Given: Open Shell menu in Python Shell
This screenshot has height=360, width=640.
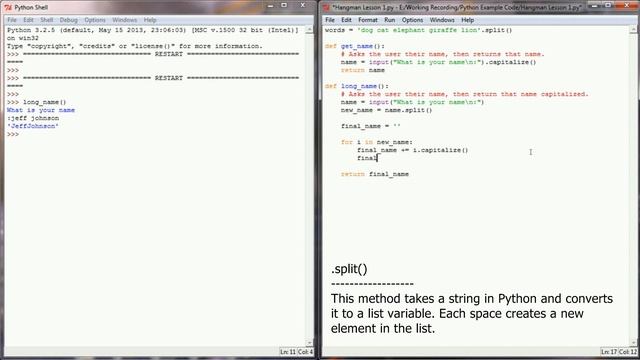Looking at the screenshot, I should [x=47, y=20].
